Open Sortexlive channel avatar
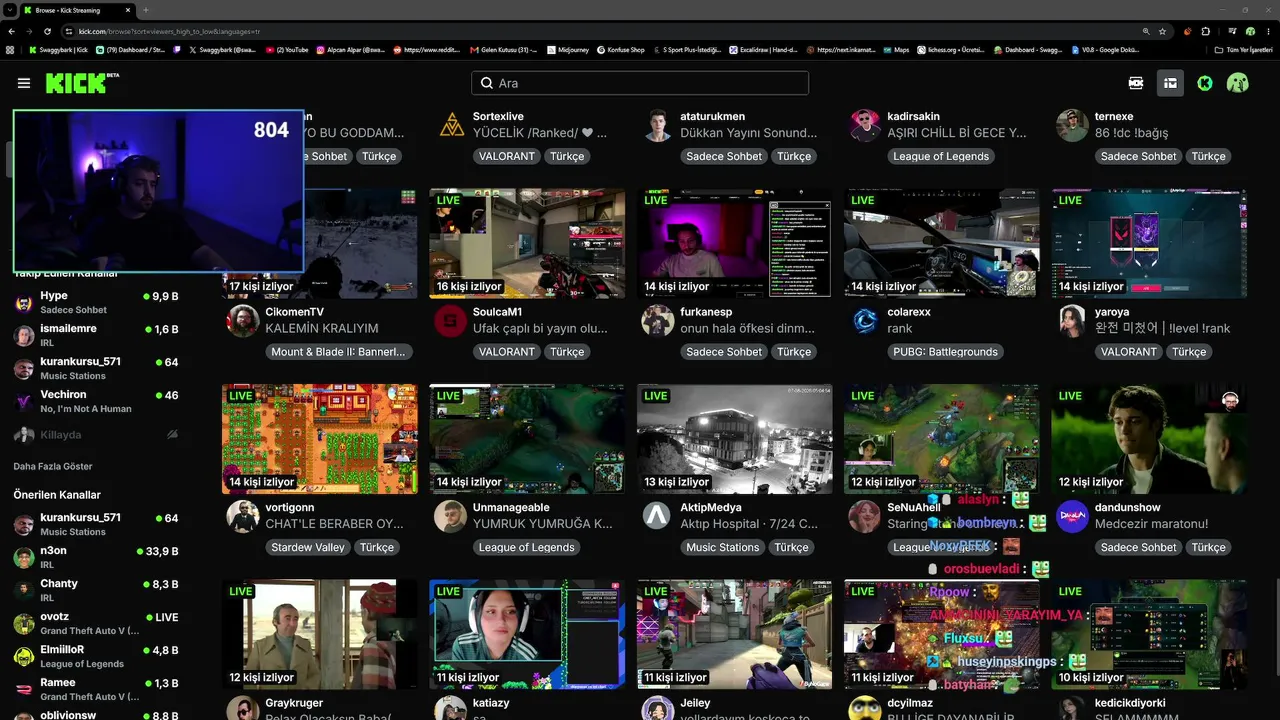The width and height of the screenshot is (1280, 720). coord(453,125)
